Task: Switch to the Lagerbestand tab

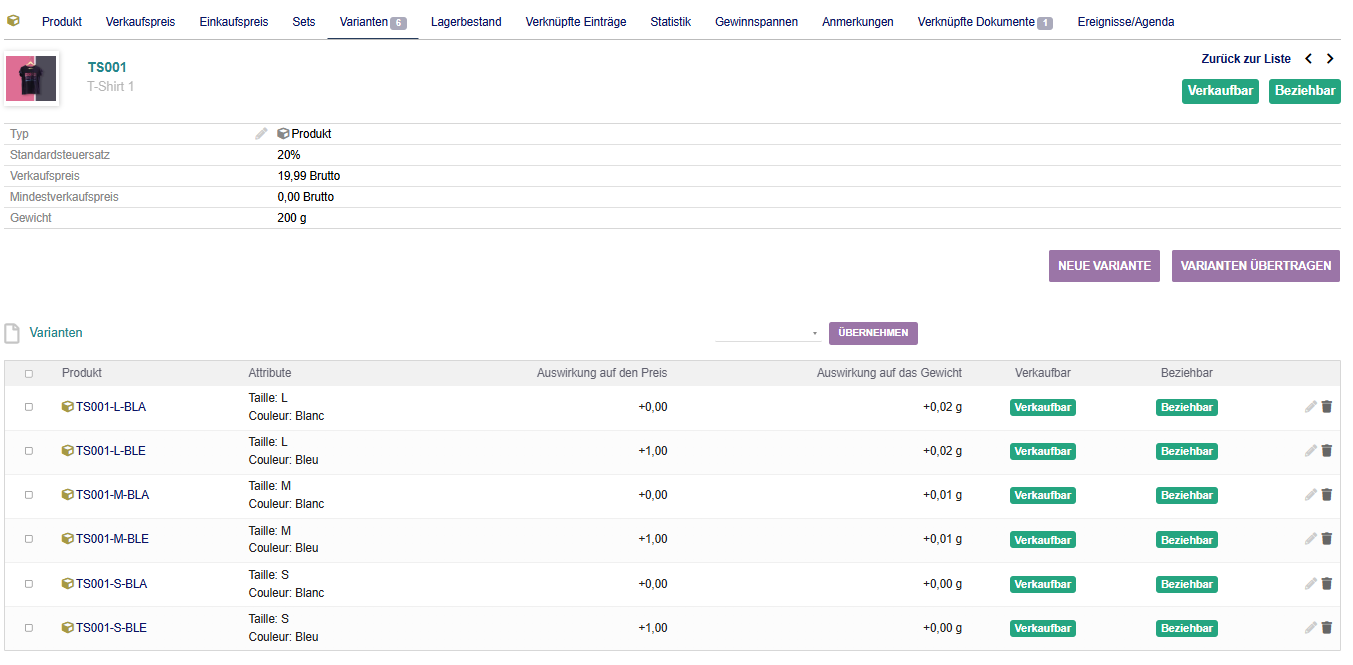Action: [466, 22]
